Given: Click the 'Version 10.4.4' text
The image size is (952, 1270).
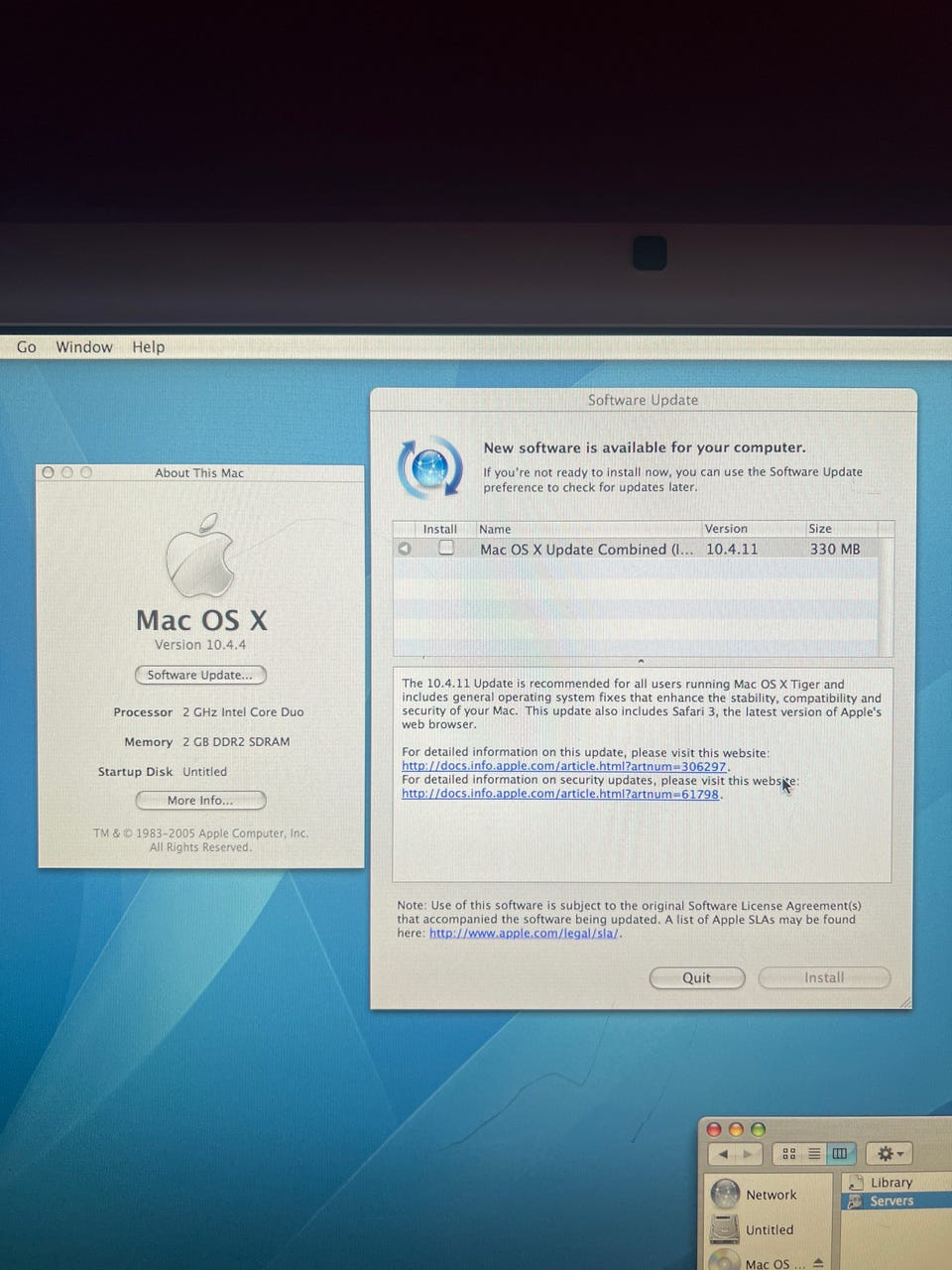Looking at the screenshot, I should (200, 644).
